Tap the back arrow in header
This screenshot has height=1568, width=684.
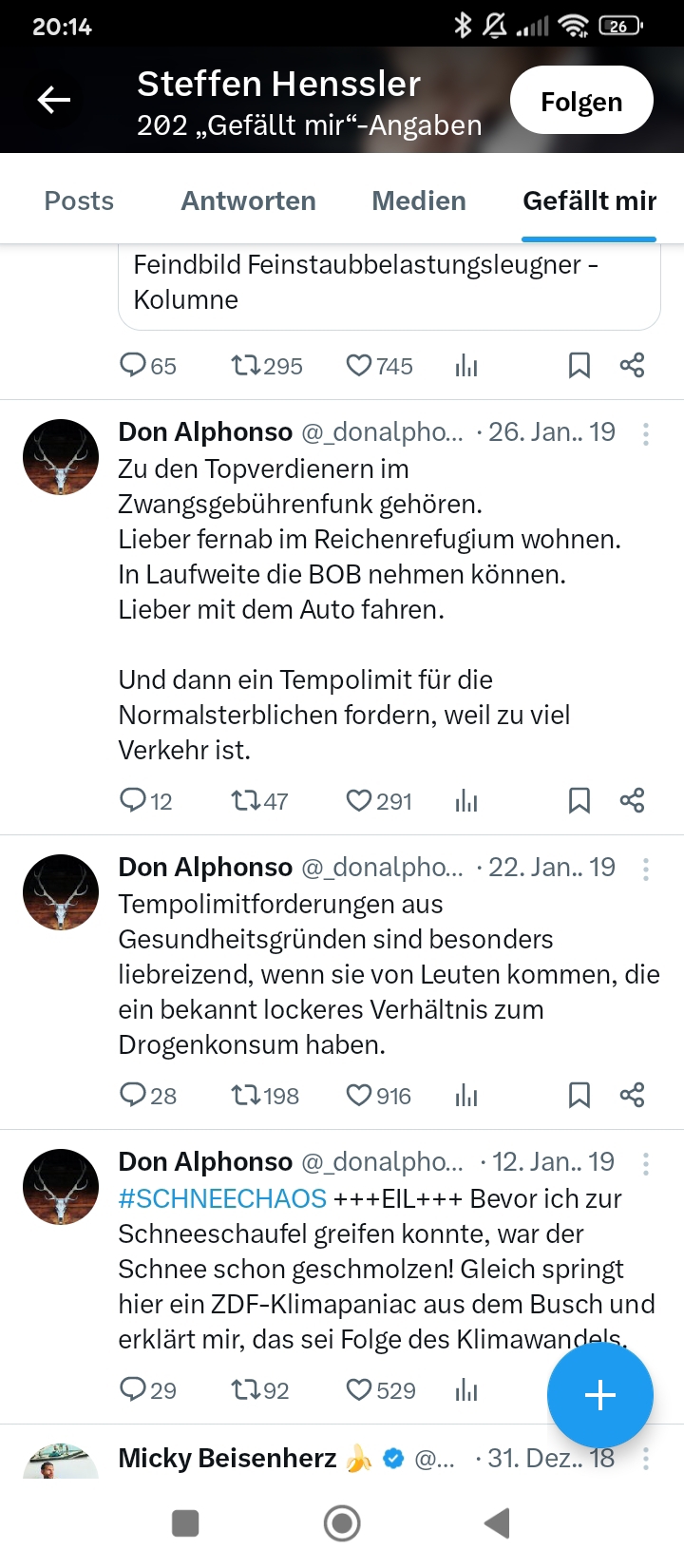(54, 100)
